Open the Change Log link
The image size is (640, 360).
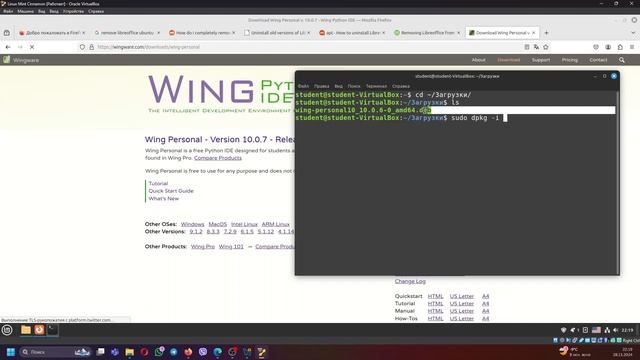click(410, 281)
